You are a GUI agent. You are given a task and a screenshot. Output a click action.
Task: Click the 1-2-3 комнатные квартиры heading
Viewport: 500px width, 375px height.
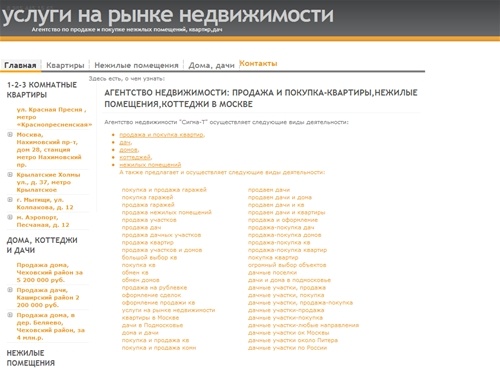pyautogui.click(x=42, y=90)
